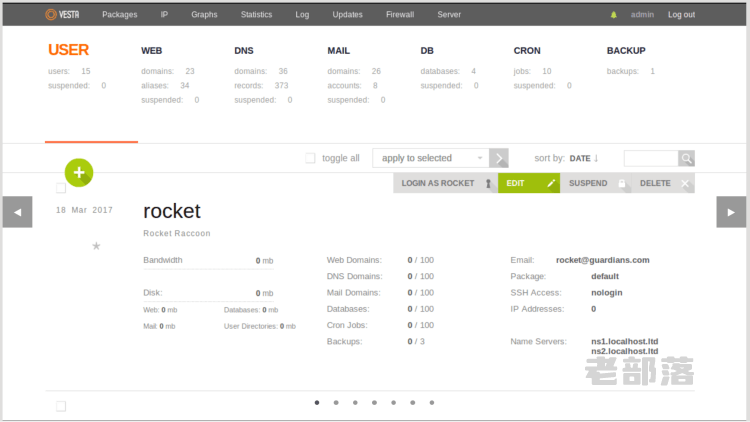The height and width of the screenshot is (422, 750).
Task: Click LOGIN AS ROCKET button
Action: point(445,183)
